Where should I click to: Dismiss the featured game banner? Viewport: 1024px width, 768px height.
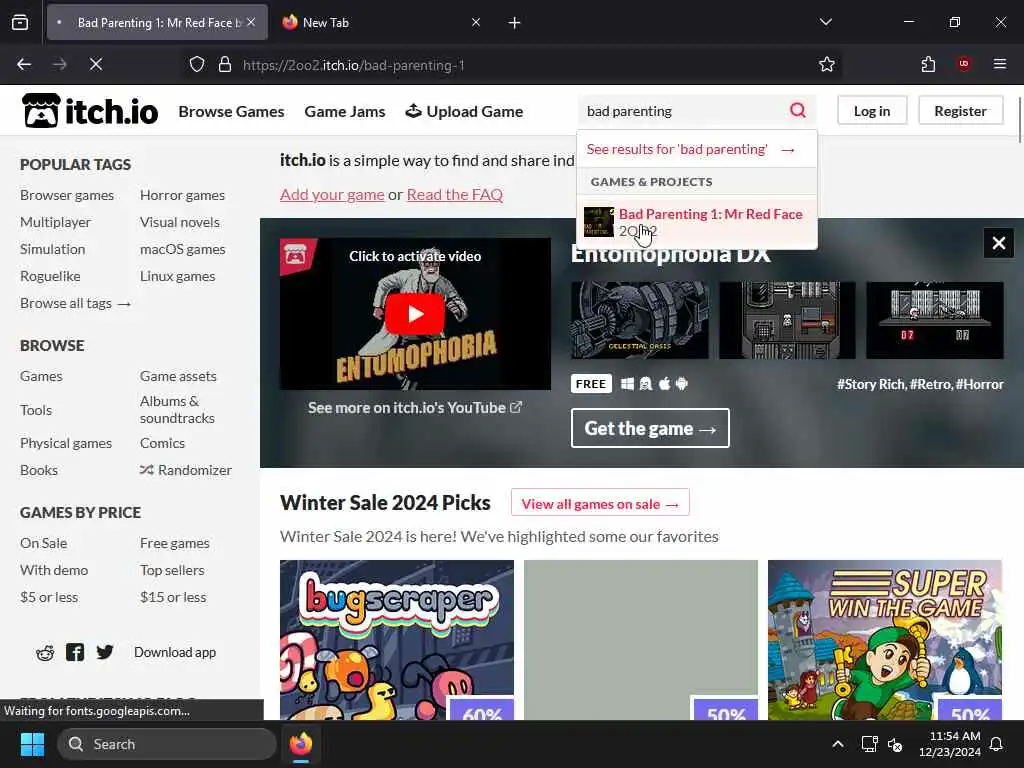click(999, 243)
